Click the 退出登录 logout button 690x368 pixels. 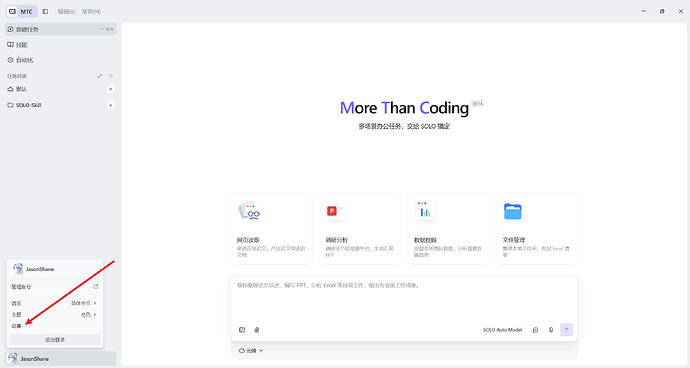pyautogui.click(x=55, y=340)
